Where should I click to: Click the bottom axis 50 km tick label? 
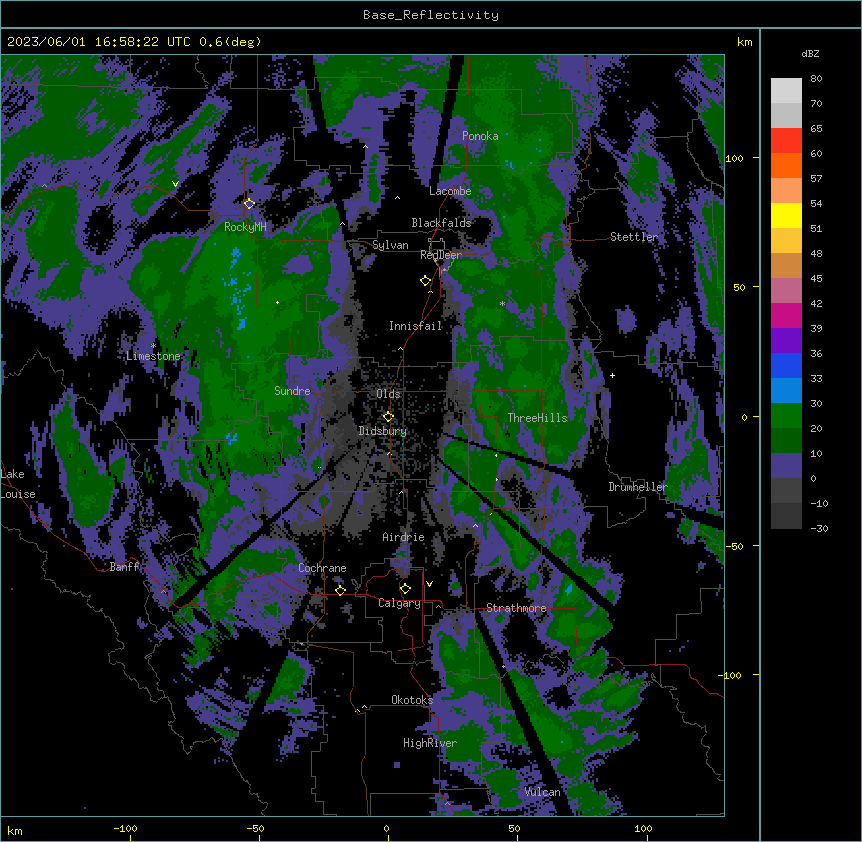click(514, 829)
